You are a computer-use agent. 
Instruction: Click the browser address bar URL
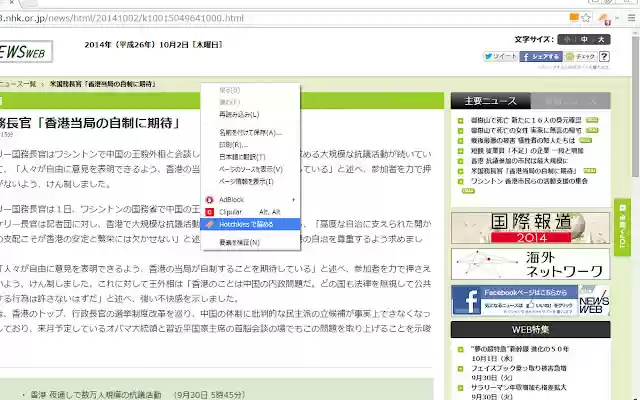[x=122, y=18]
